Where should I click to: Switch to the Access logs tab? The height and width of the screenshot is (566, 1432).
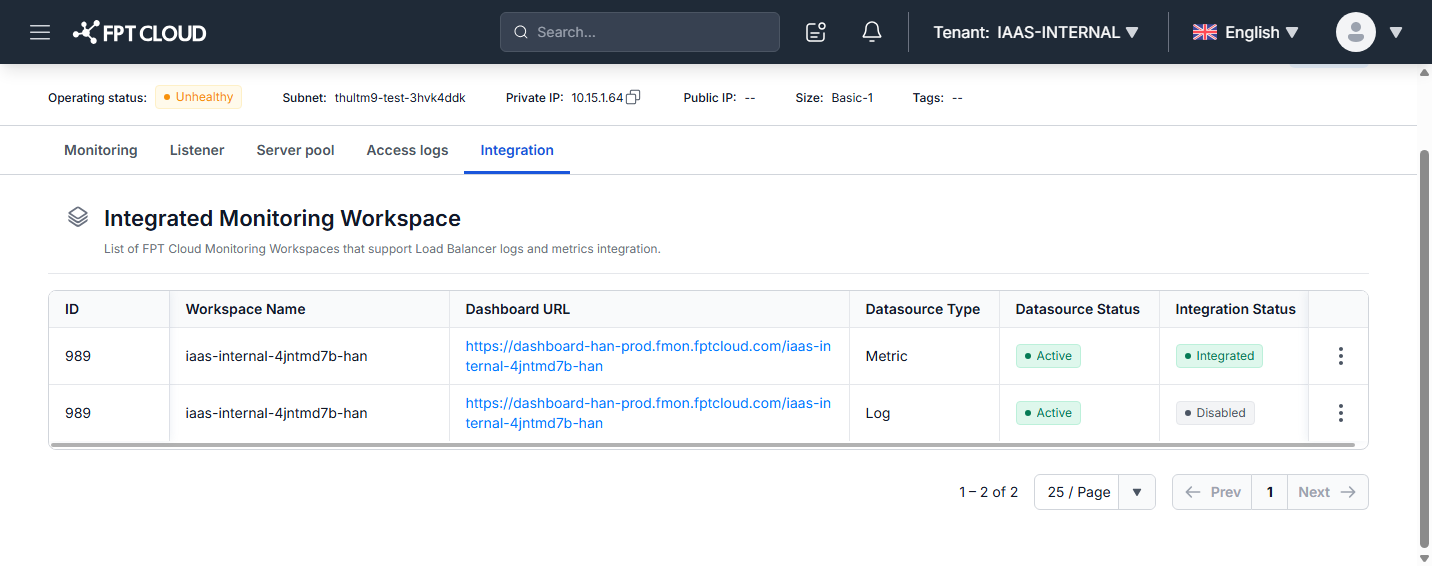pyautogui.click(x=407, y=150)
